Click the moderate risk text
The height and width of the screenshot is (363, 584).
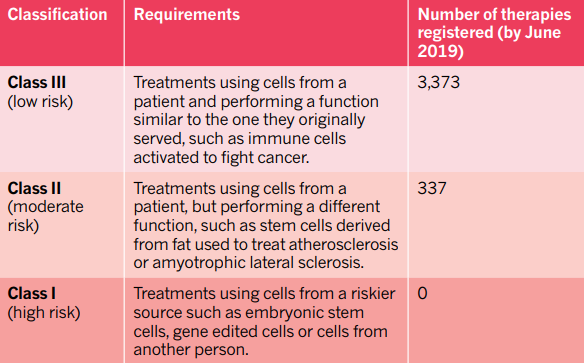(x=45, y=216)
